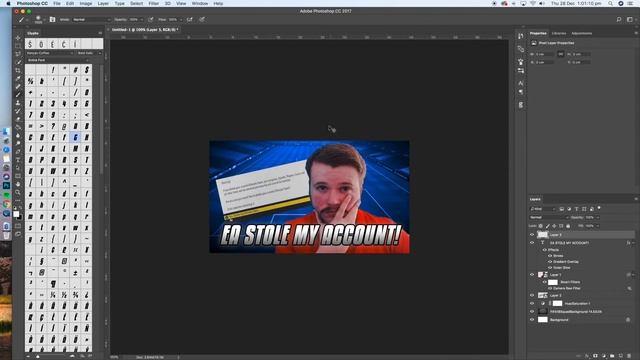Image resolution: width=640 pixels, height=360 pixels.
Task: Switch to the Adjustments tab
Action: pos(582,33)
